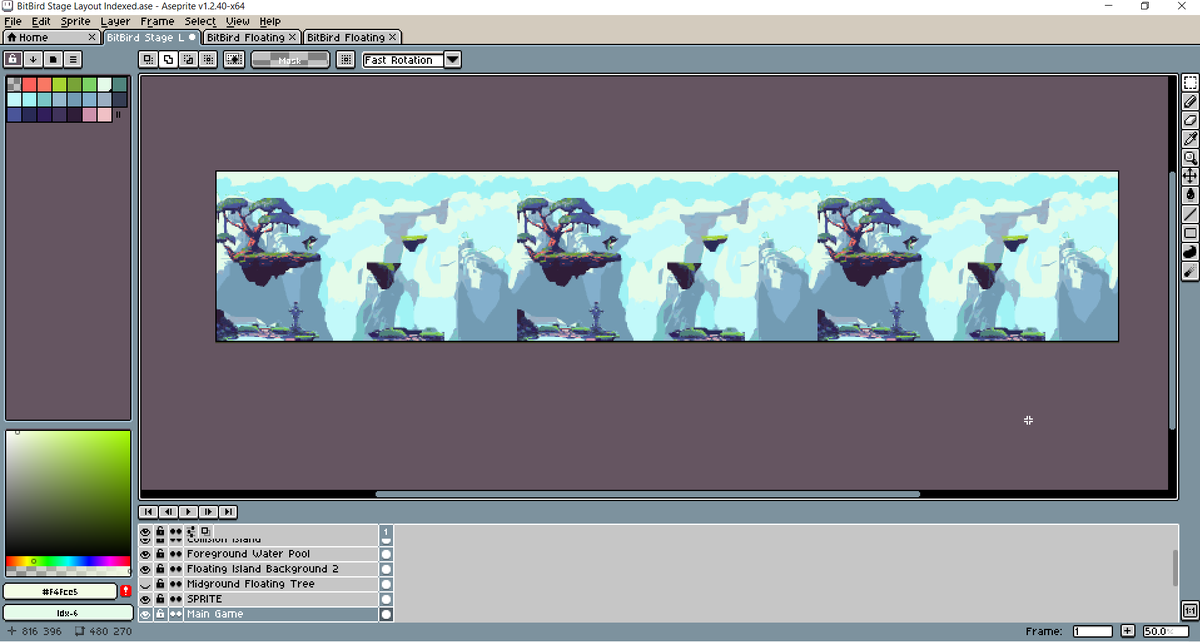
Task: Hide the Foreground Water Pool layer
Action: point(145,554)
